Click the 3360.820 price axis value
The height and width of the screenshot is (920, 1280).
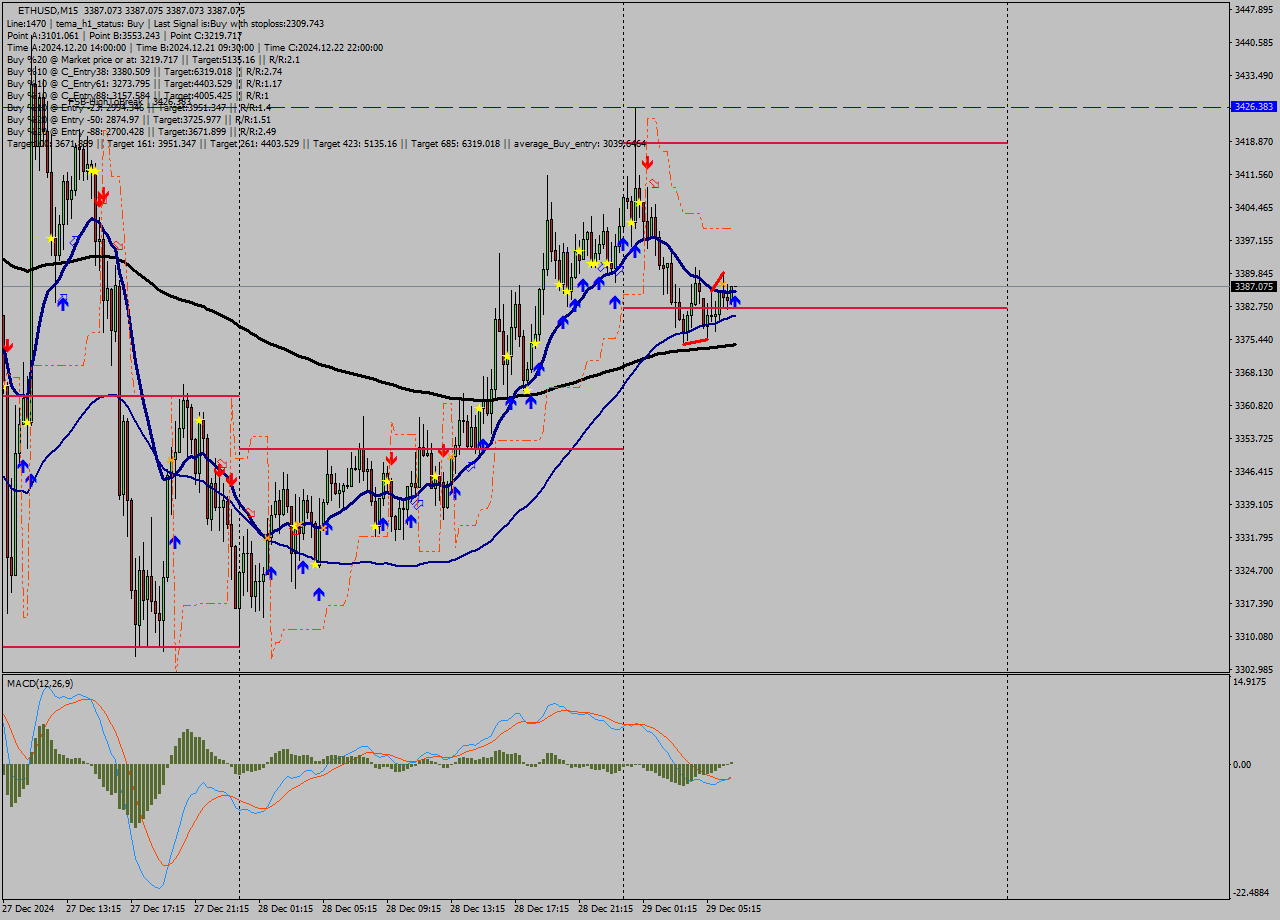[1255, 405]
